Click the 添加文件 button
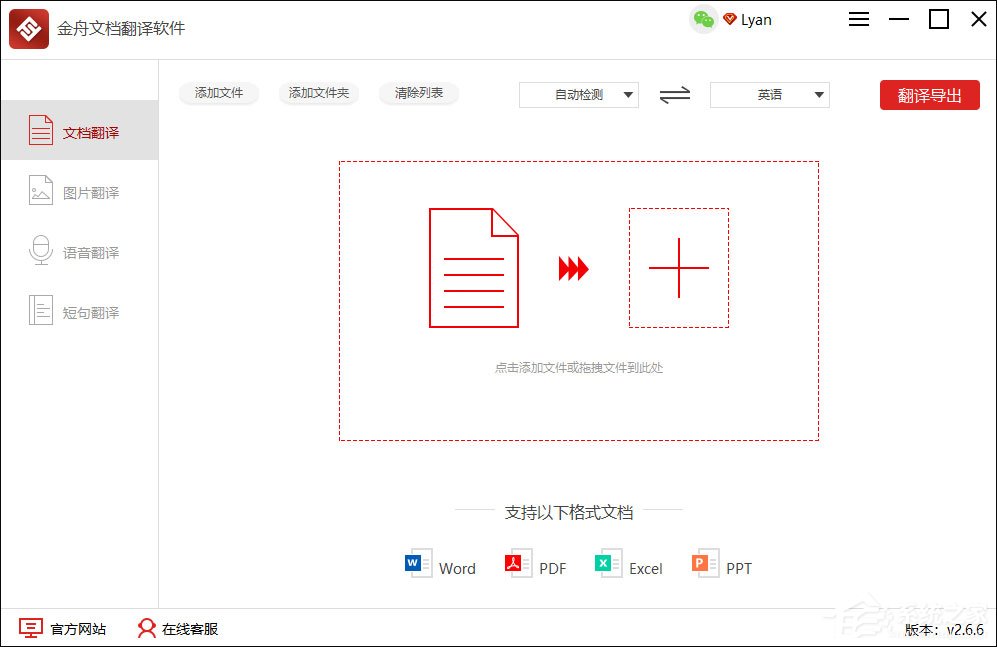The height and width of the screenshot is (647, 997). pos(218,92)
